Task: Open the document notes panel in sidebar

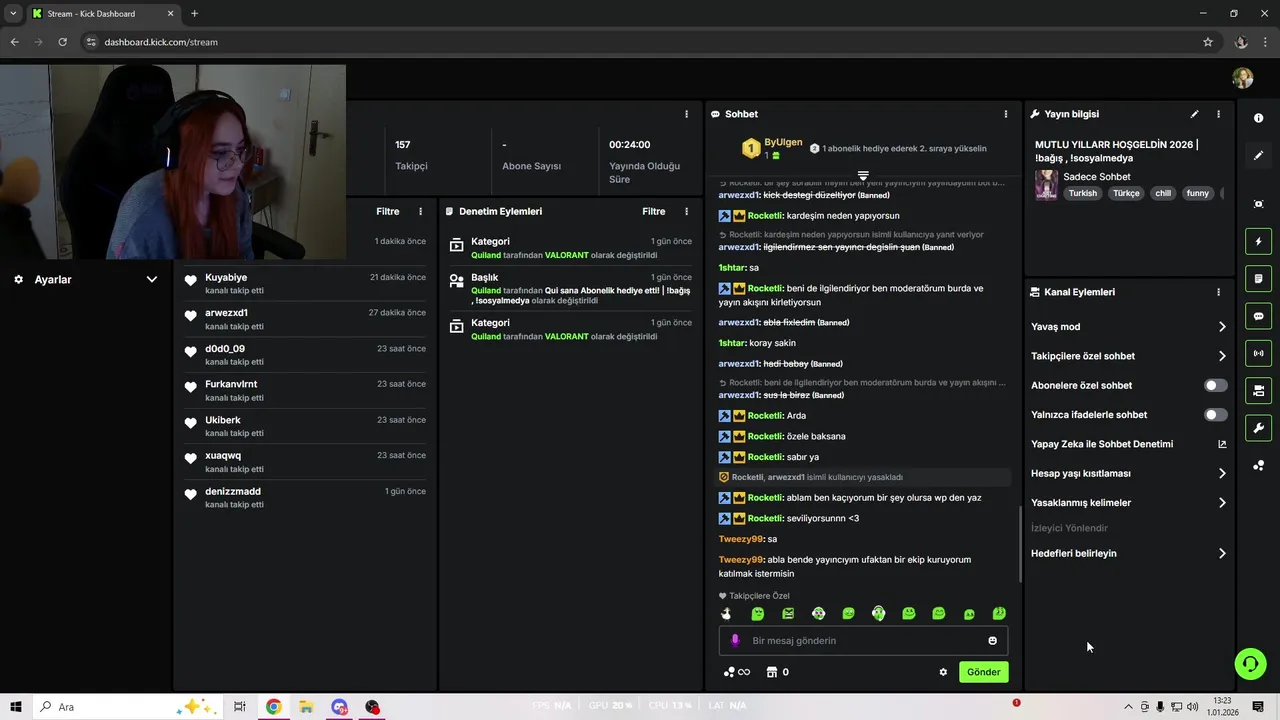Action: pyautogui.click(x=1258, y=279)
